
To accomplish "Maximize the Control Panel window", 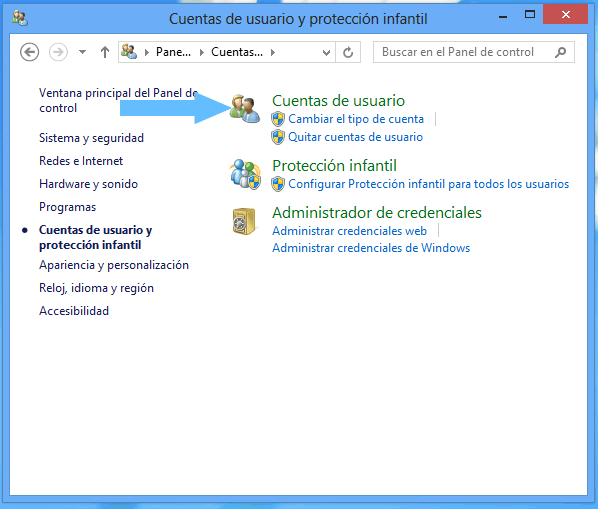I will coord(530,15).
